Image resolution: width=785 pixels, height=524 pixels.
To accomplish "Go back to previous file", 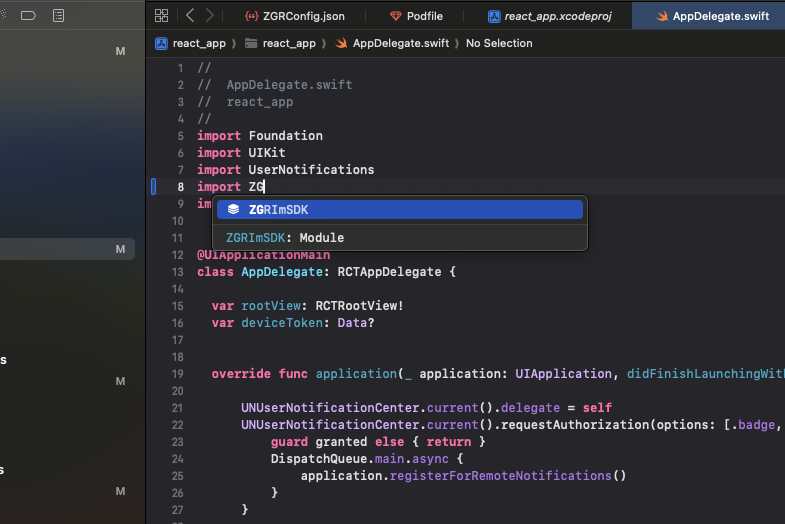I will [190, 16].
